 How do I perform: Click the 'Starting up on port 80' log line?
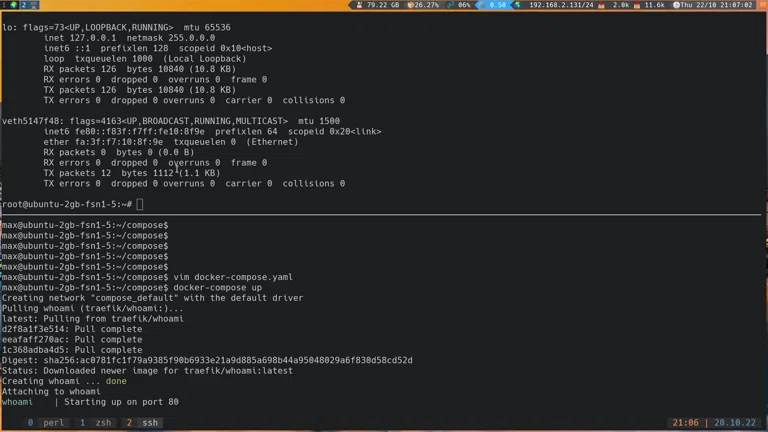point(122,402)
